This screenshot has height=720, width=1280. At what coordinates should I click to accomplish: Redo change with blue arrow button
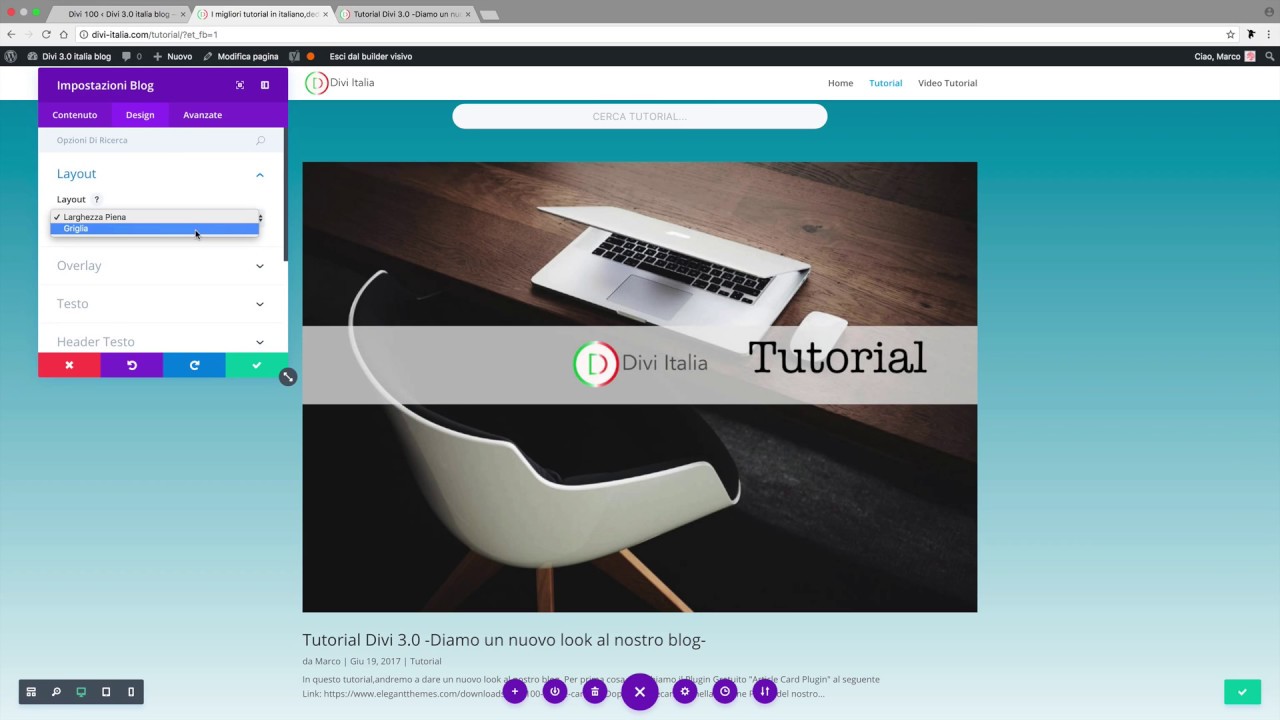point(194,365)
